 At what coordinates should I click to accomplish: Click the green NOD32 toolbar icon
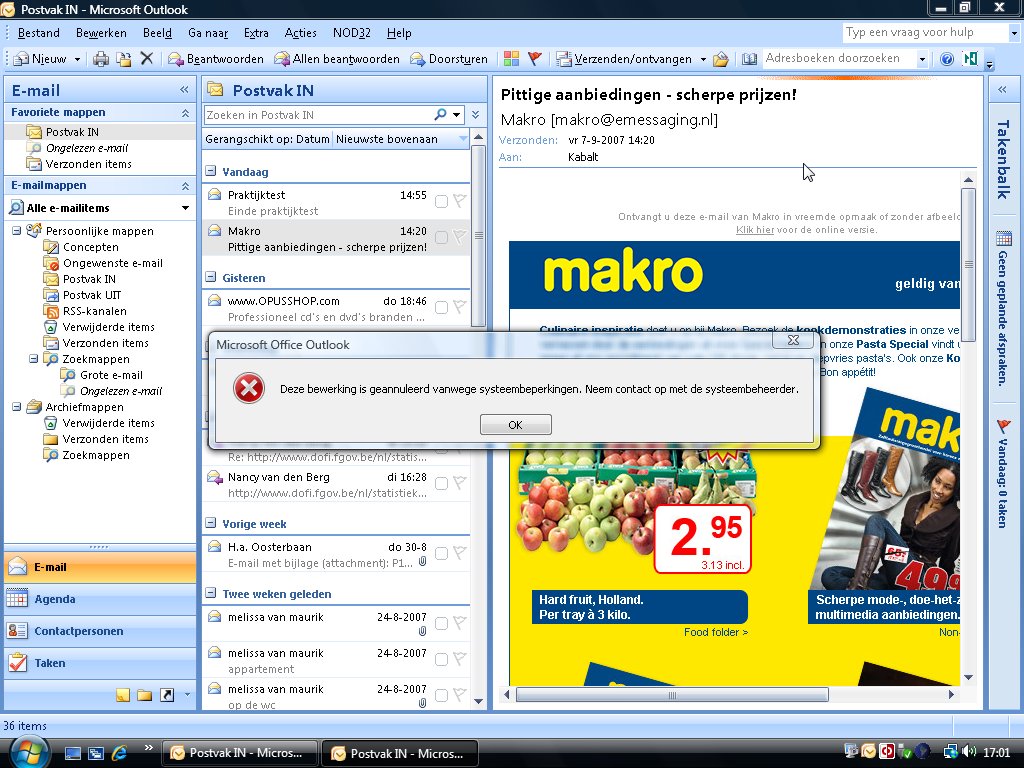(970, 59)
